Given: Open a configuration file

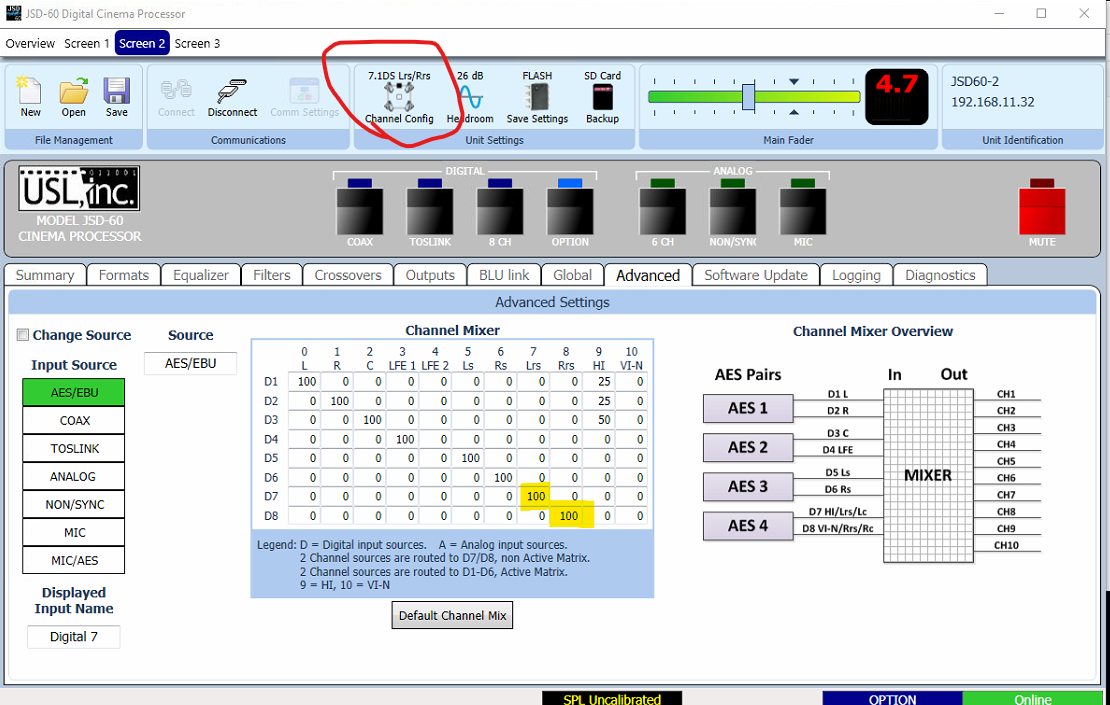Looking at the screenshot, I should click(73, 96).
